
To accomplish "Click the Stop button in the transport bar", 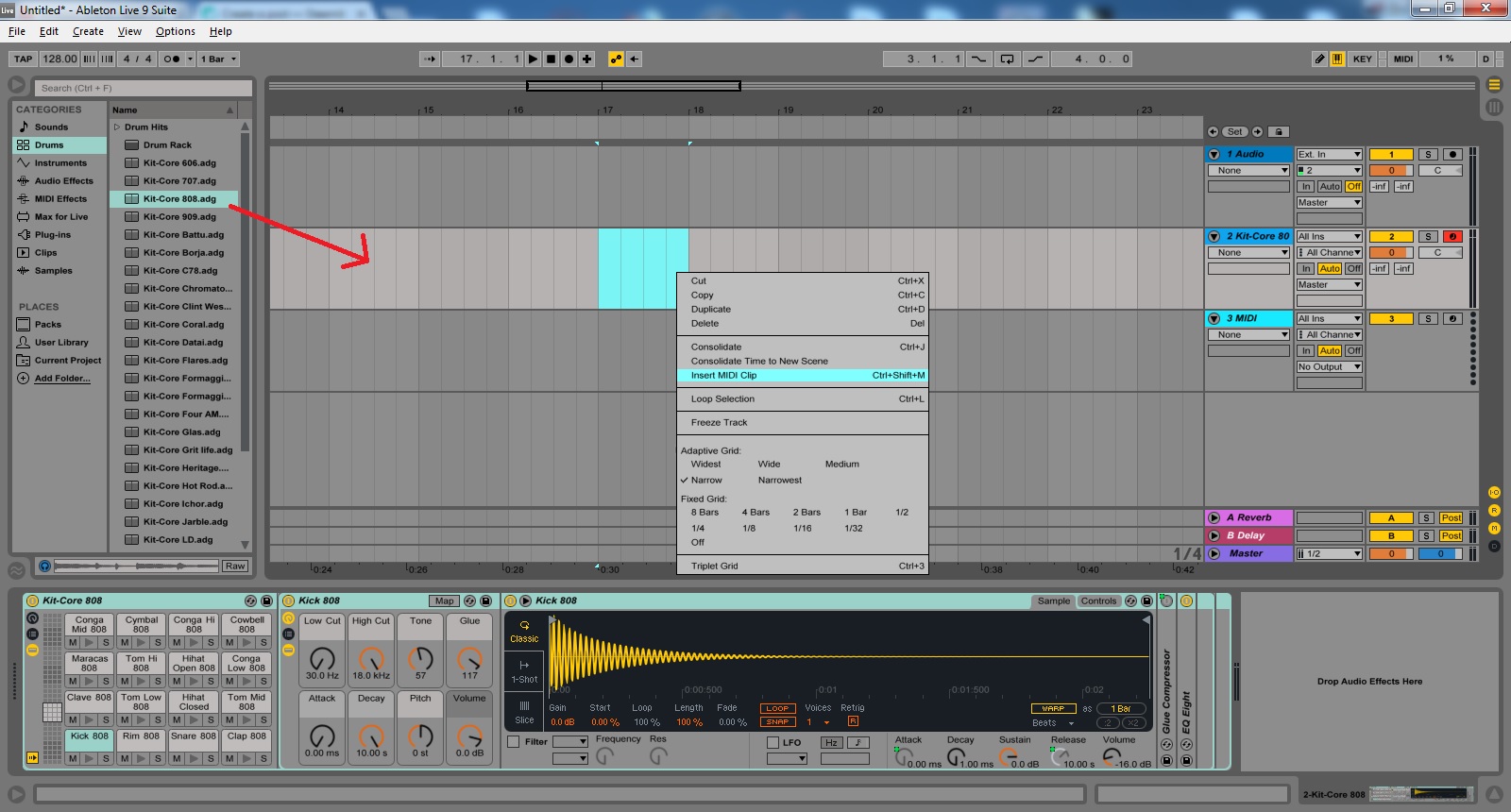I will click(x=552, y=59).
